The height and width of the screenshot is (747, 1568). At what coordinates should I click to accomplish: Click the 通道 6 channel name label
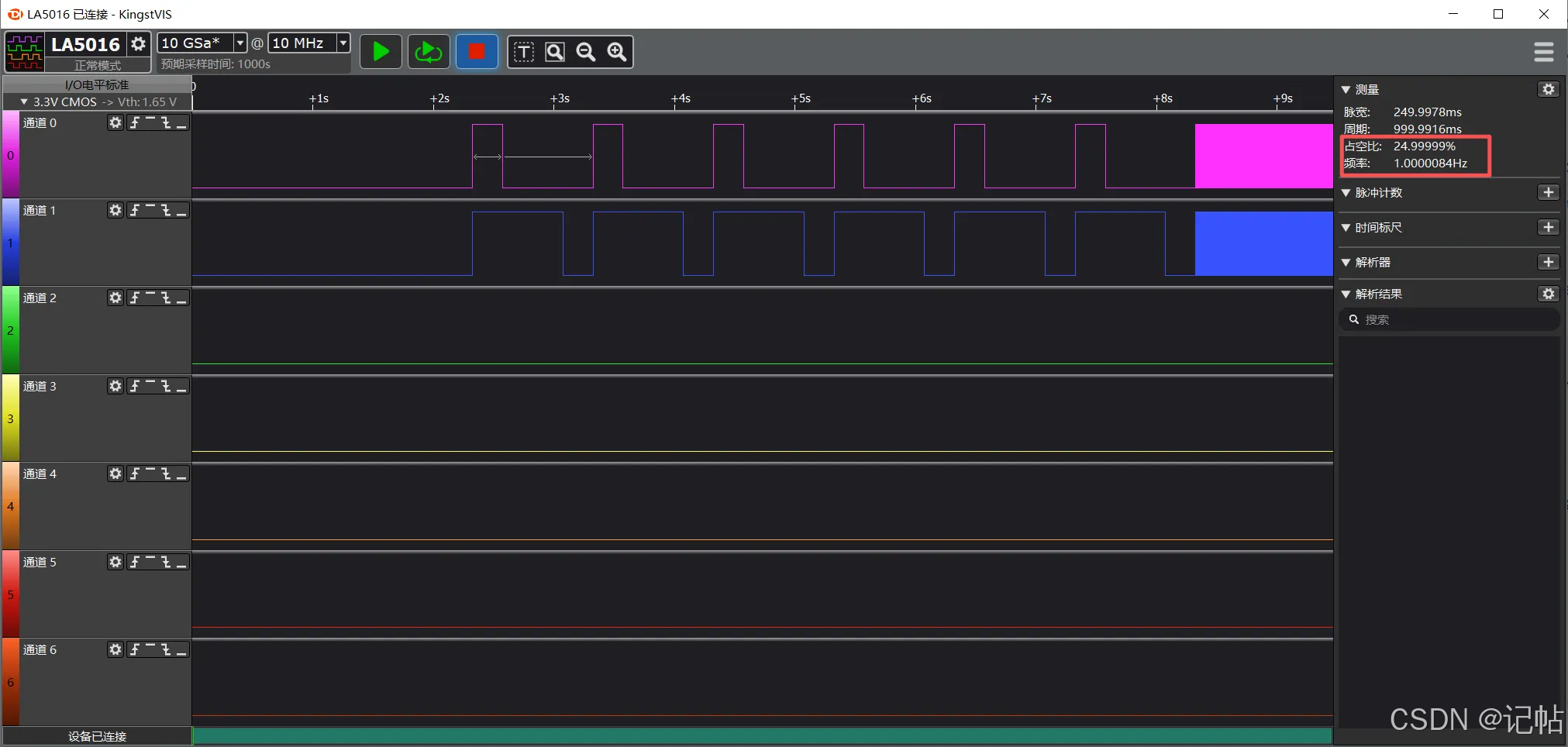pos(40,649)
